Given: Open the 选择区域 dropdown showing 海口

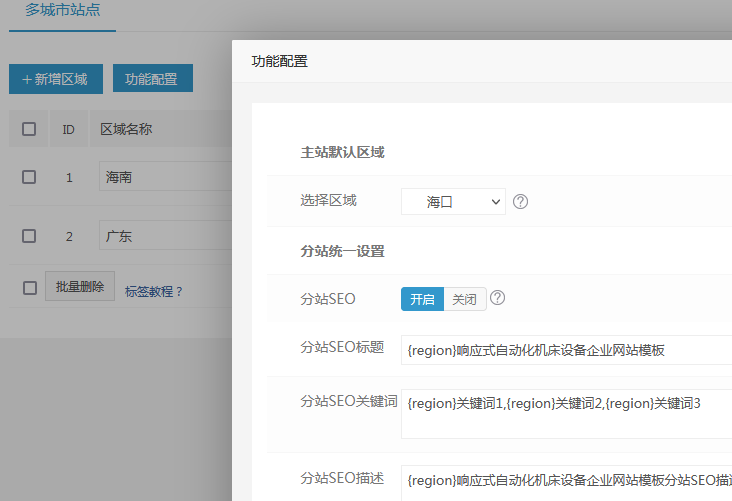Looking at the screenshot, I should pos(453,202).
